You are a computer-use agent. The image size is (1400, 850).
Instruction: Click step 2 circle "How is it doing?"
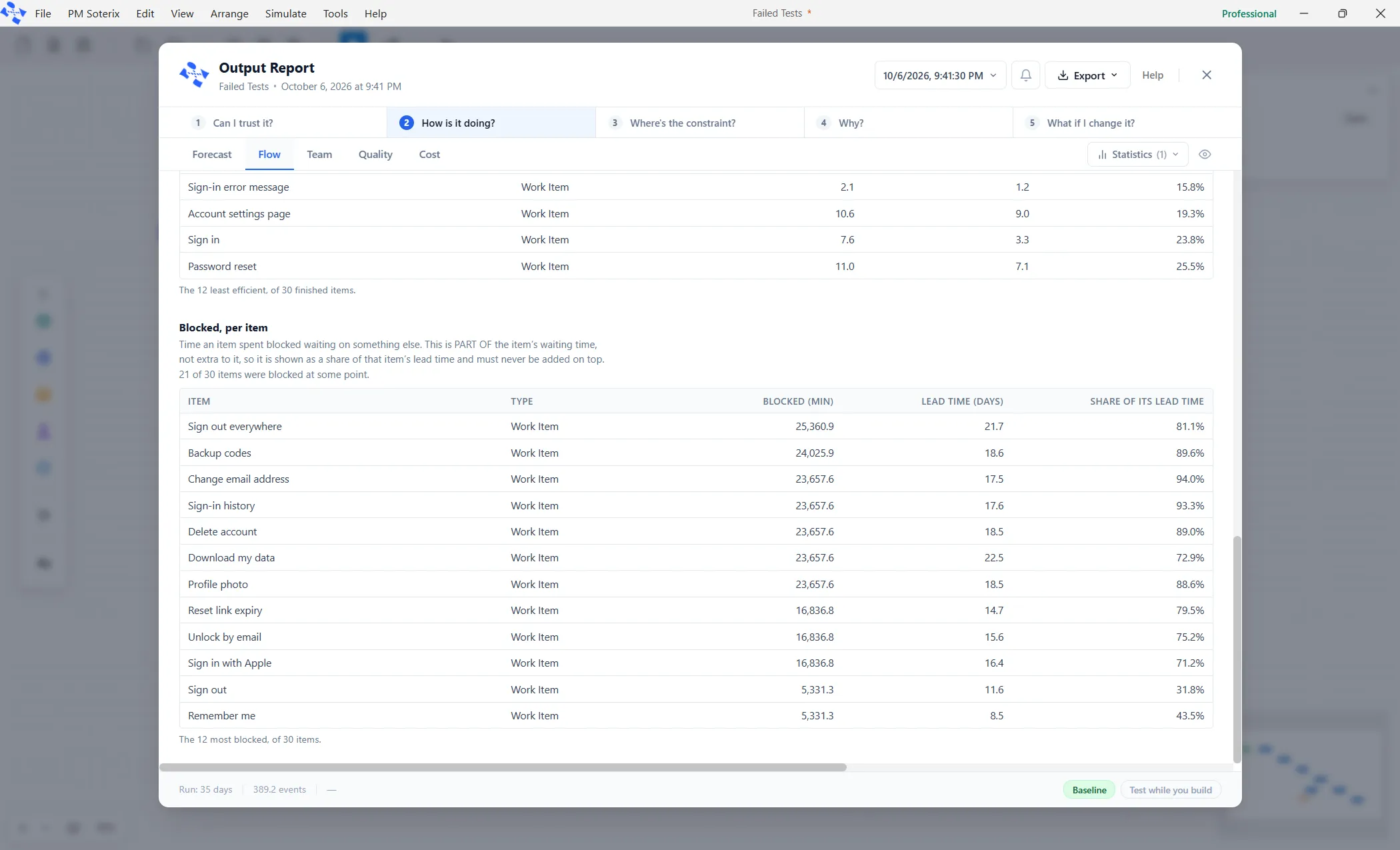pyautogui.click(x=406, y=123)
